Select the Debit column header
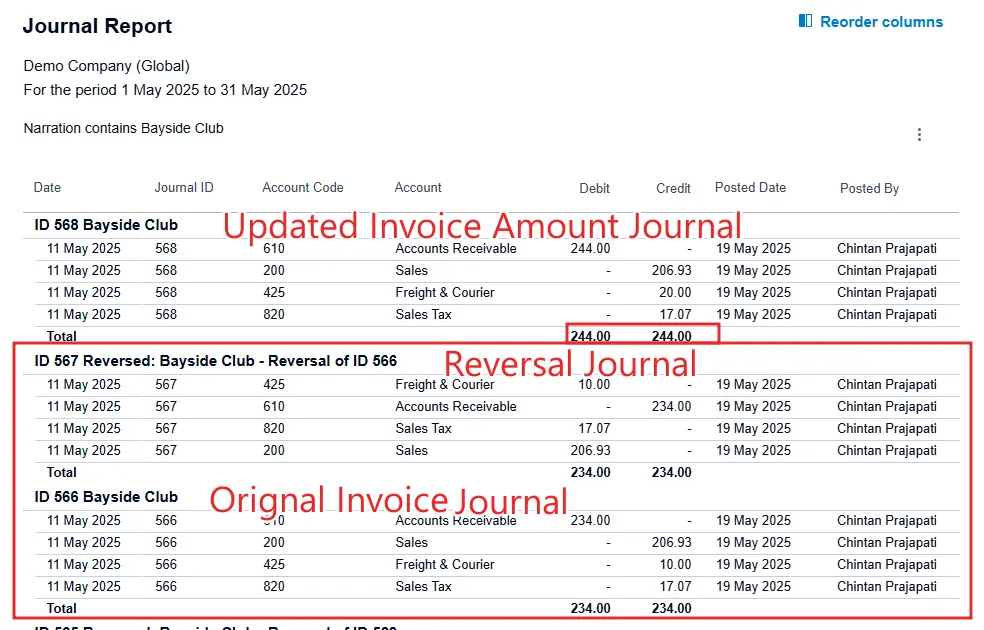Viewport: 984px width, 630px height. [594, 188]
